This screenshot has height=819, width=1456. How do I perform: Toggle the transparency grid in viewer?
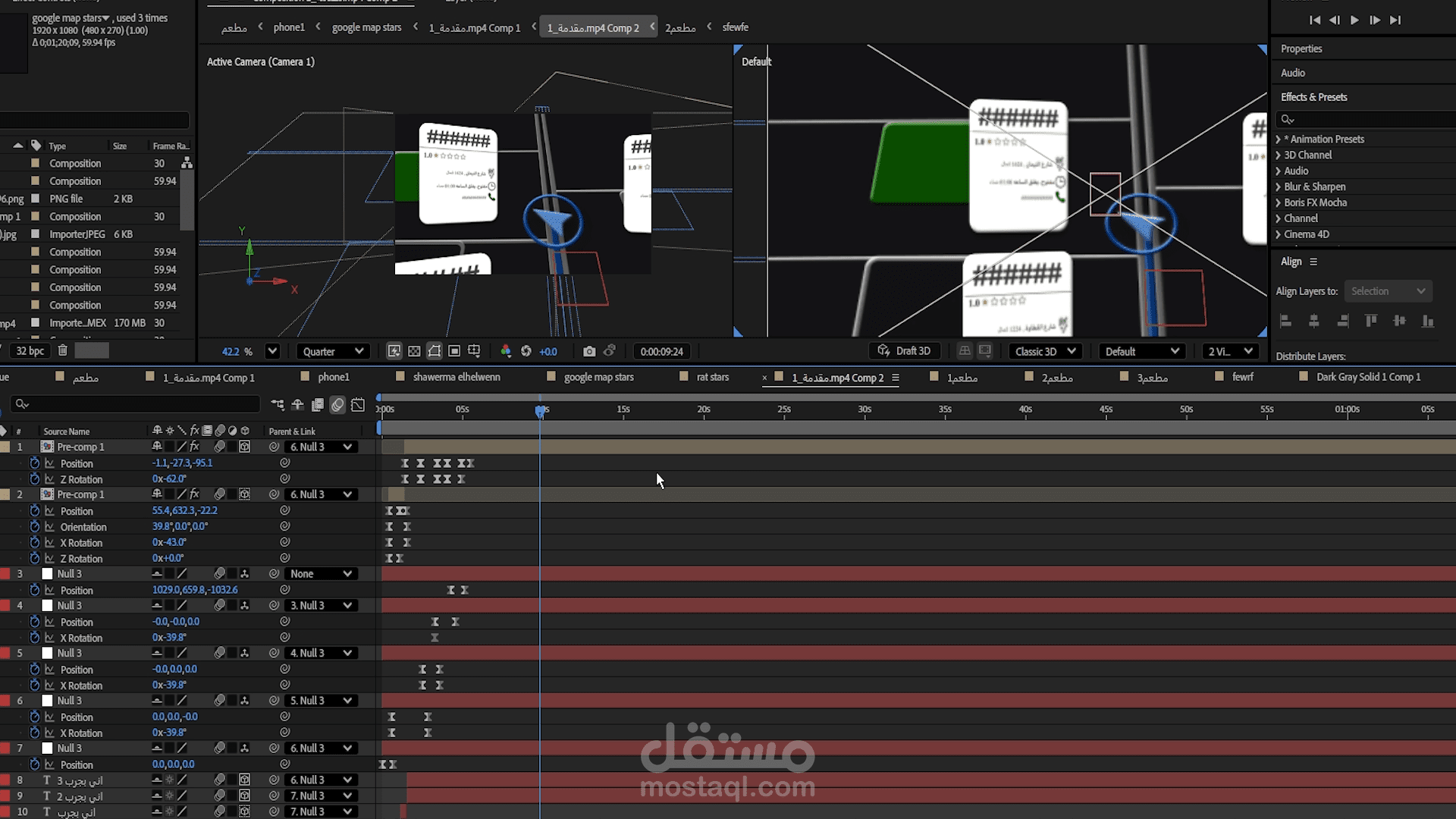click(x=414, y=351)
